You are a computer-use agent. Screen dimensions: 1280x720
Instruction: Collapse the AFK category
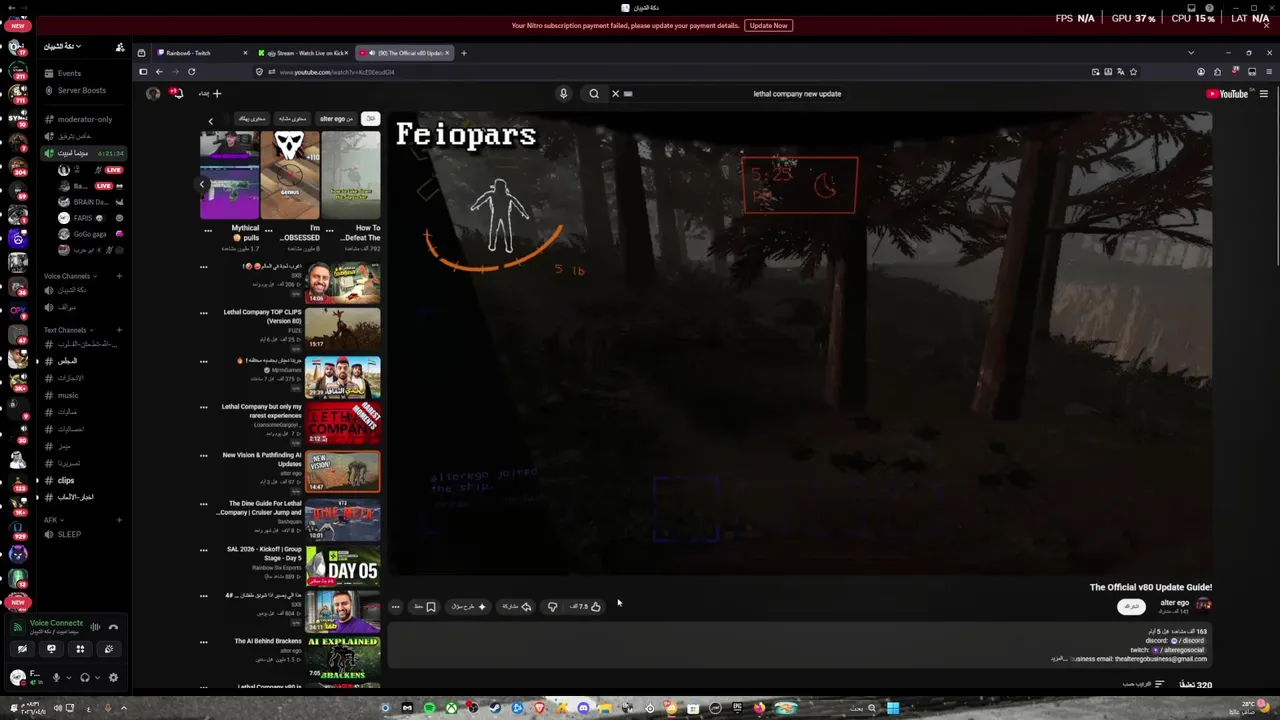(x=52, y=520)
